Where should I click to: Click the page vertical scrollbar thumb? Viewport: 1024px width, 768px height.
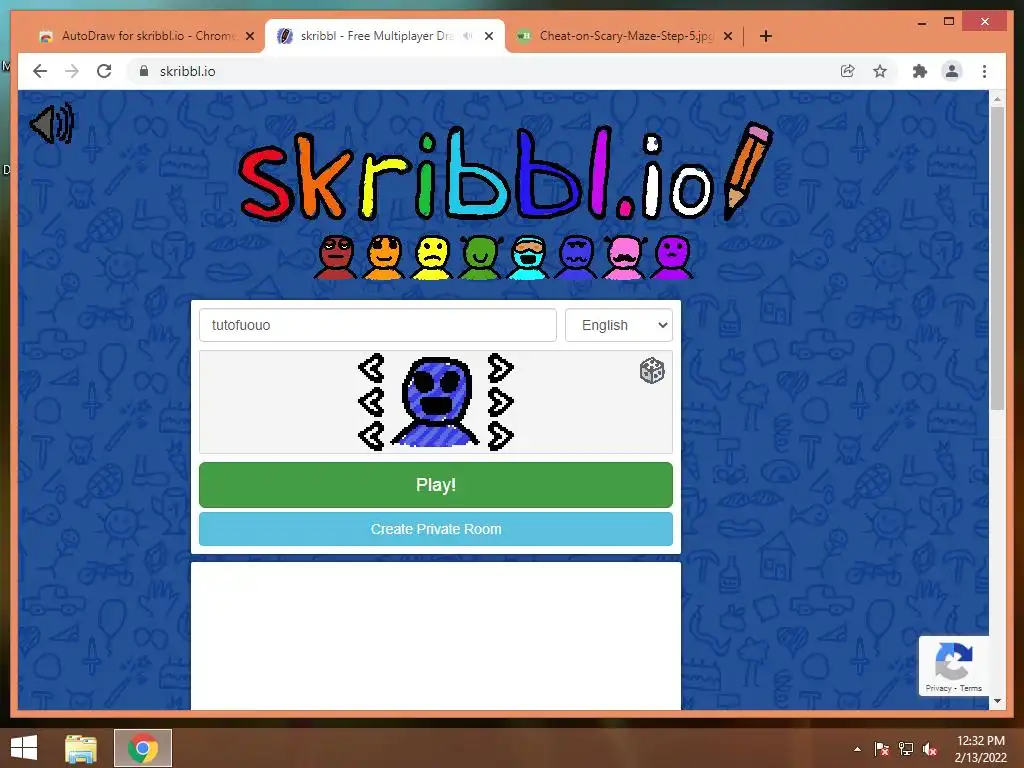997,258
